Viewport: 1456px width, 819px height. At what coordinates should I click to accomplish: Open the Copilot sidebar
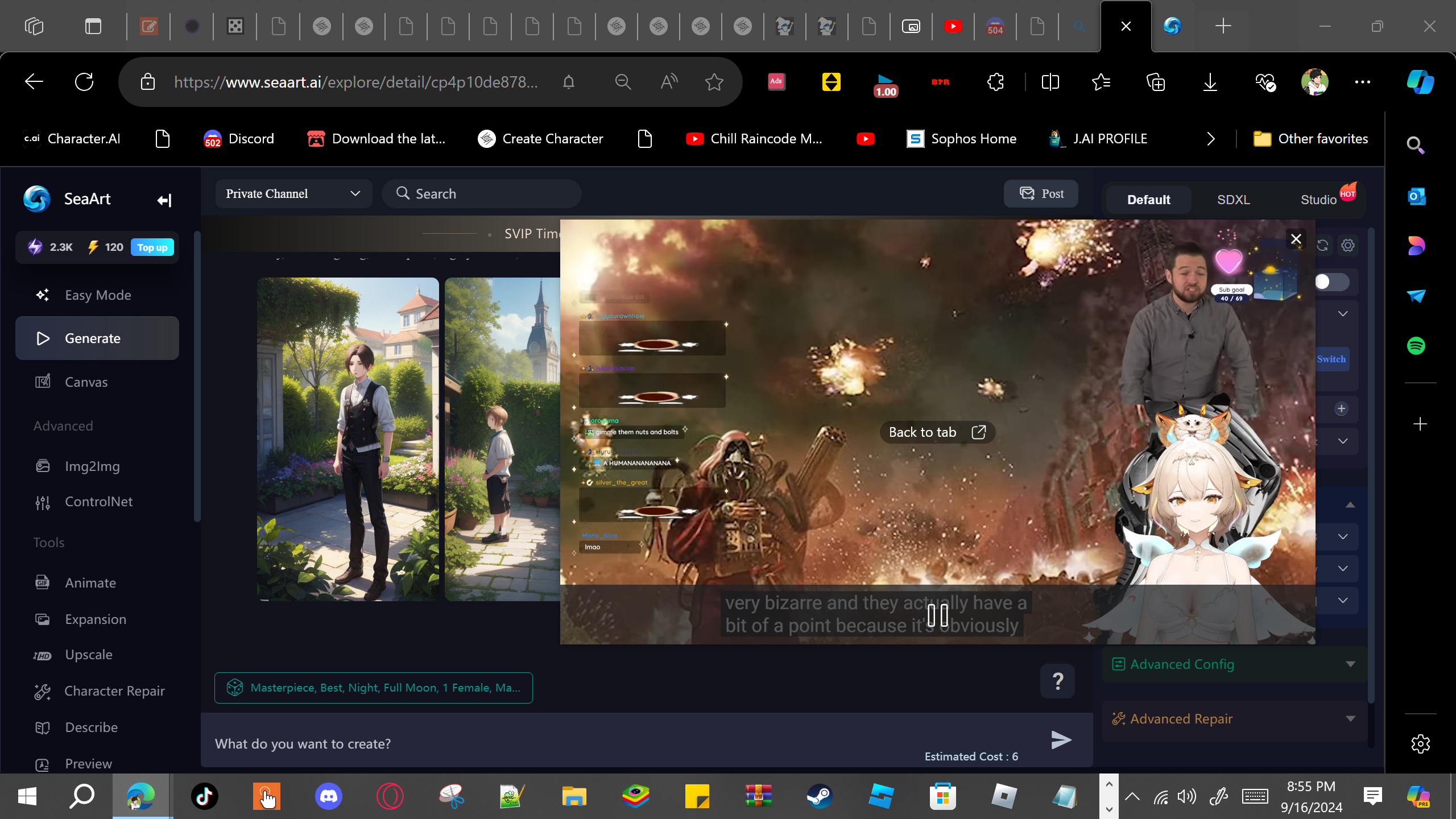click(1420, 82)
